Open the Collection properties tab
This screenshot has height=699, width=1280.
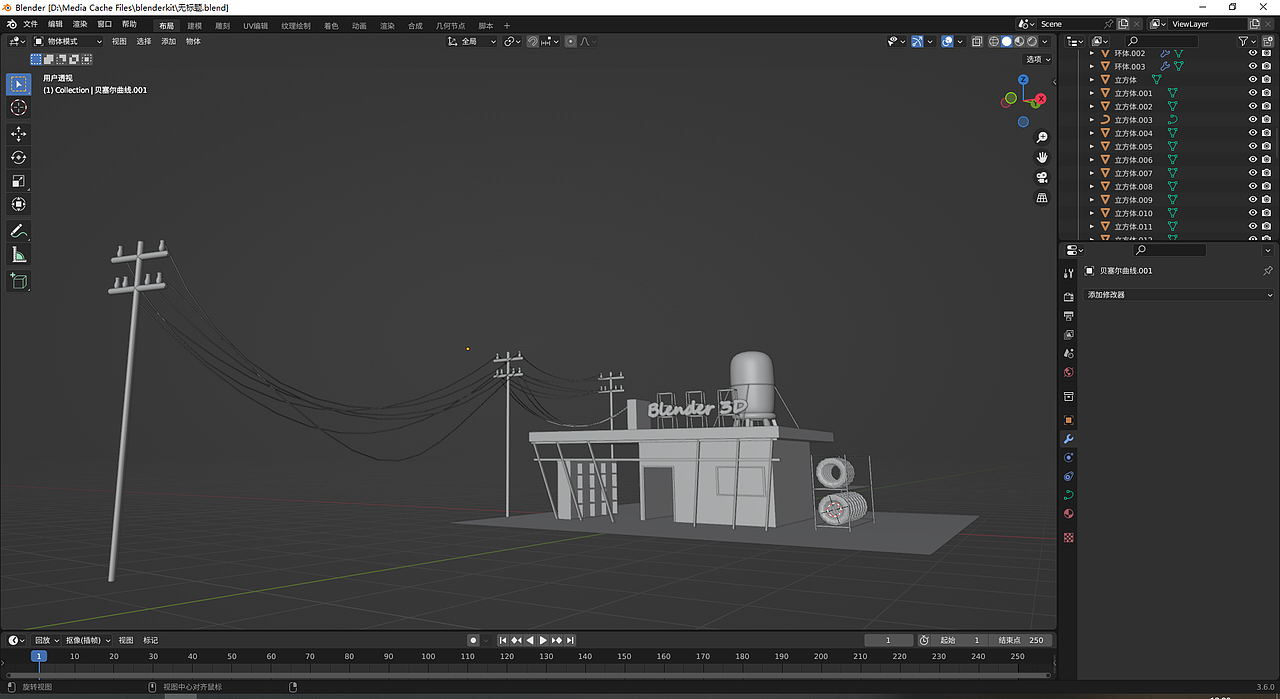(1068, 397)
